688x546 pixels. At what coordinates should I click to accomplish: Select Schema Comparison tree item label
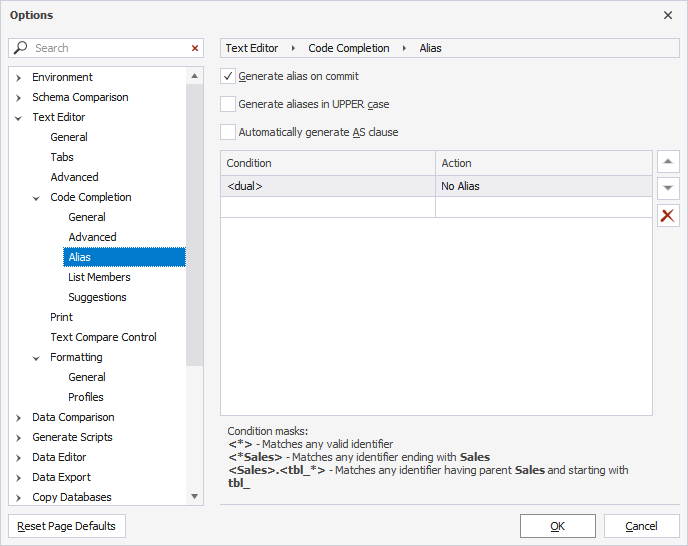80,97
